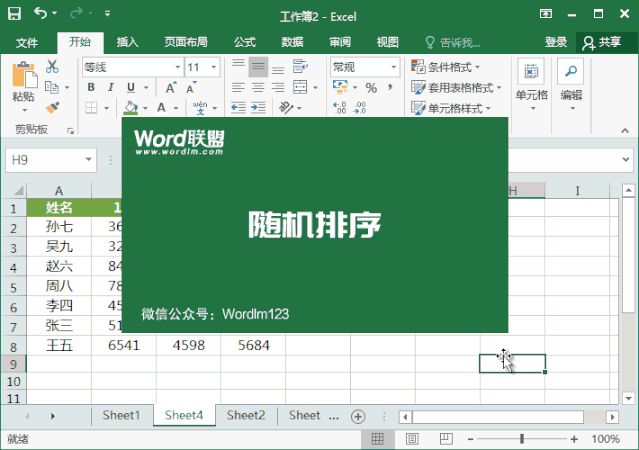Toggle wrap text
Image resolution: width=639 pixels, height=450 pixels.
[300, 66]
